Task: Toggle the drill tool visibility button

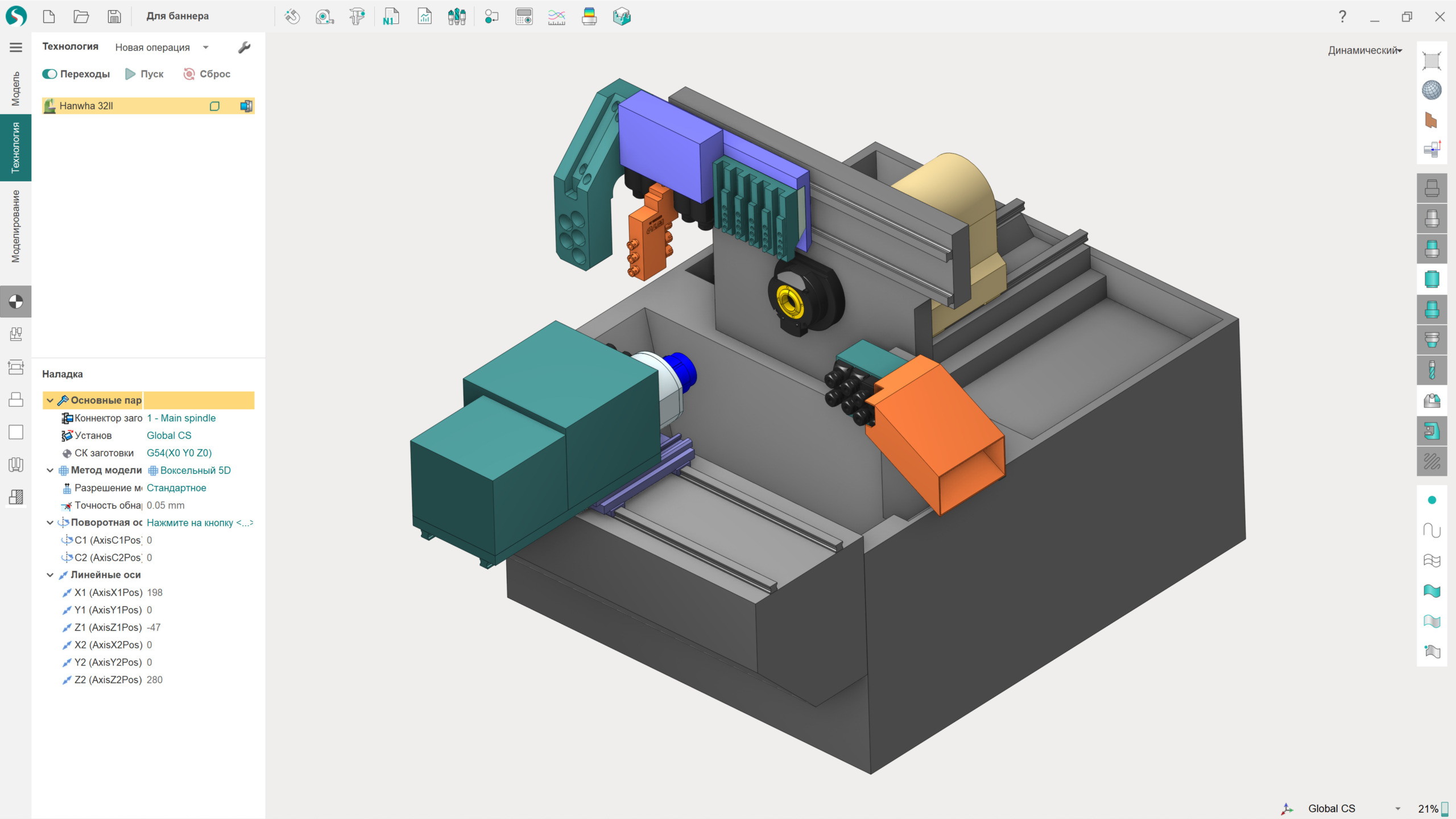Action: point(1432,370)
